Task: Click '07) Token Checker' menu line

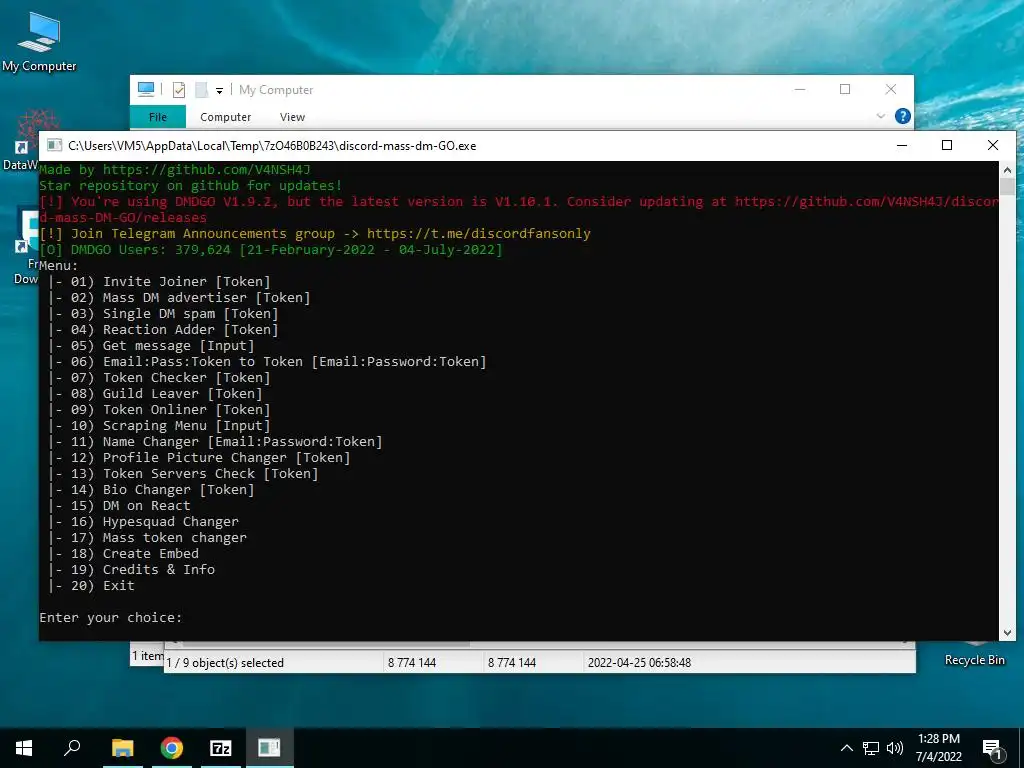Action: 170,377
